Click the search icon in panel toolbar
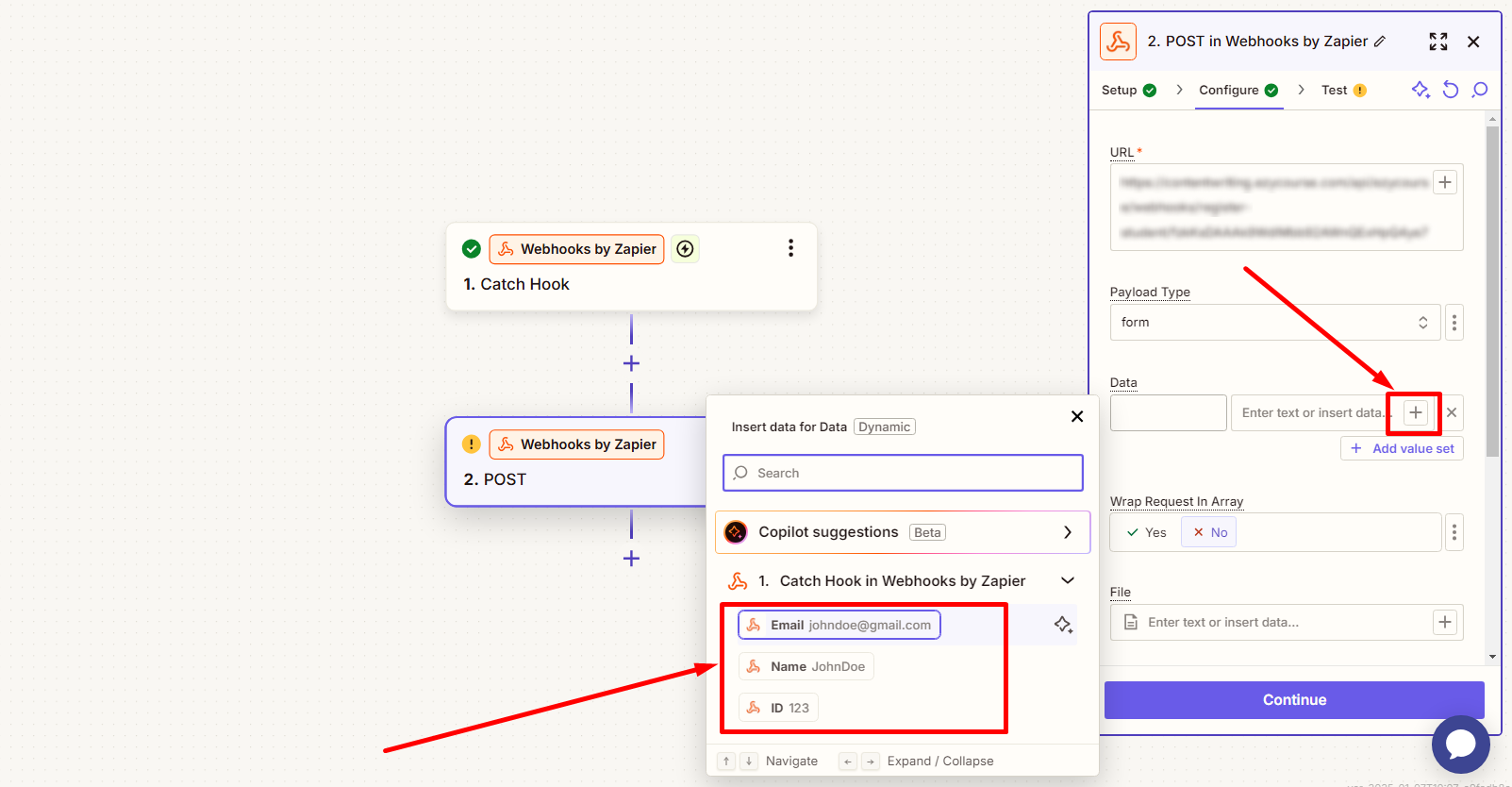Screen dimensions: 1512x787 click(1480, 90)
